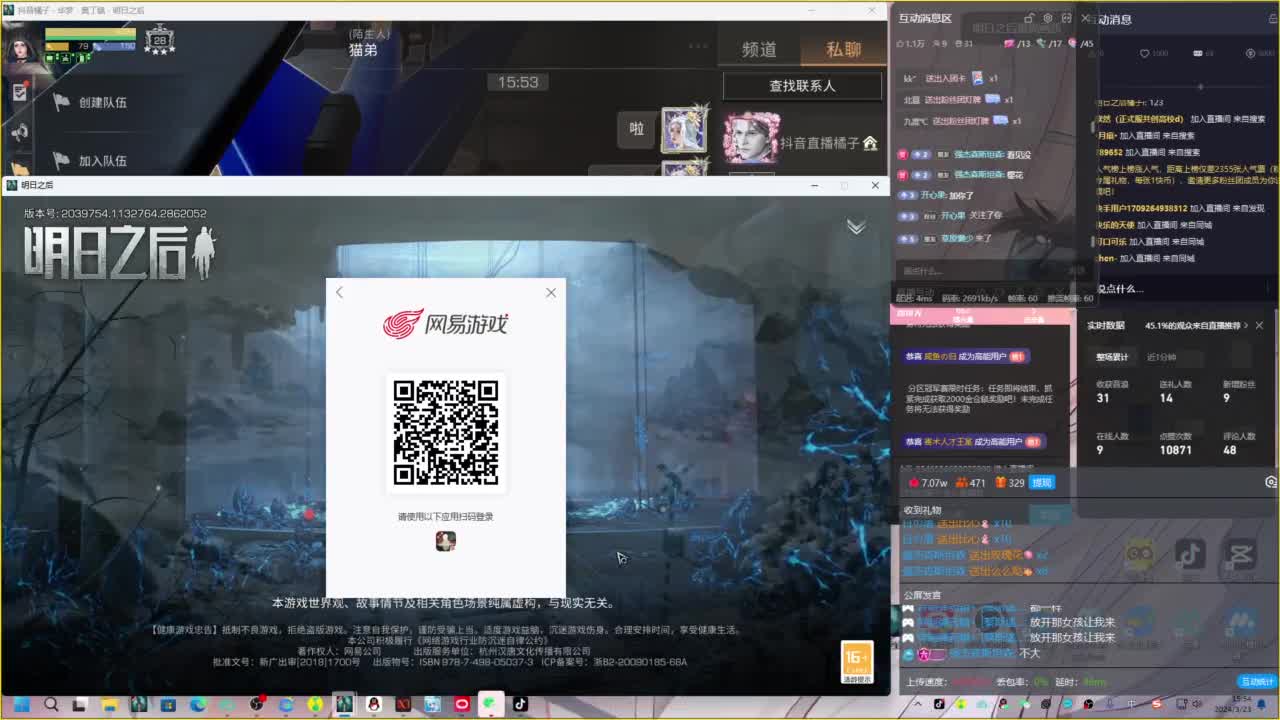This screenshot has width=1280, height=720.
Task: Open the TikTok icon on the taskbar
Action: [x=520, y=704]
